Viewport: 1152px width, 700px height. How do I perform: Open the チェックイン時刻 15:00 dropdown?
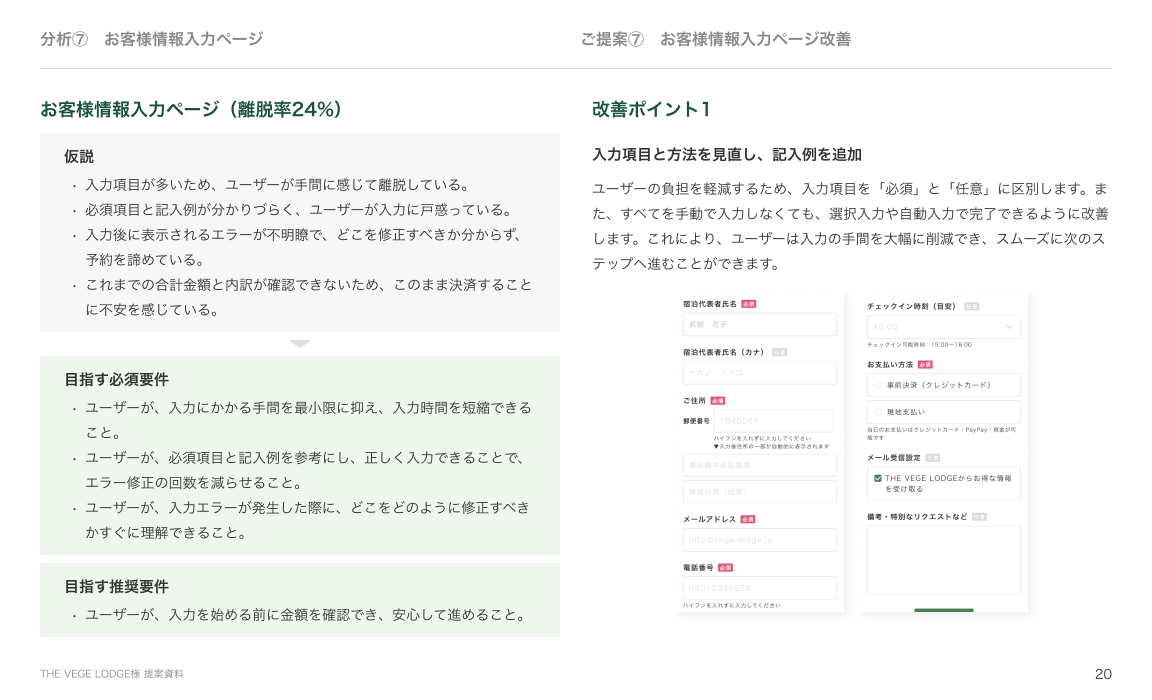(x=942, y=327)
